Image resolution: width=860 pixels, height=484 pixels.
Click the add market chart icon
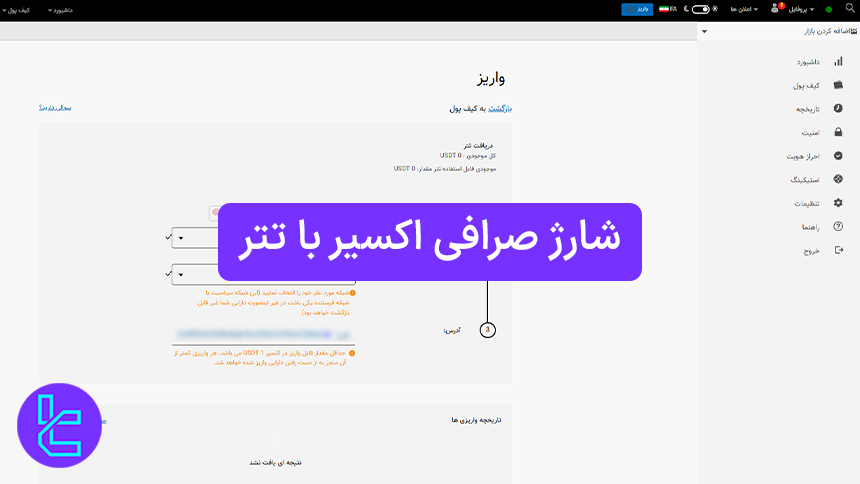(x=853, y=31)
